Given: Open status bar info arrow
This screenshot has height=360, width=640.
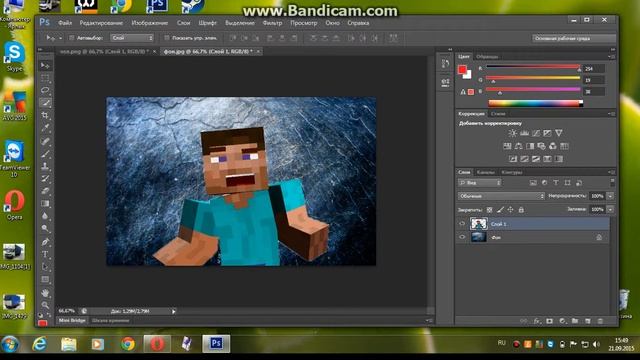Looking at the screenshot, I should (173, 311).
